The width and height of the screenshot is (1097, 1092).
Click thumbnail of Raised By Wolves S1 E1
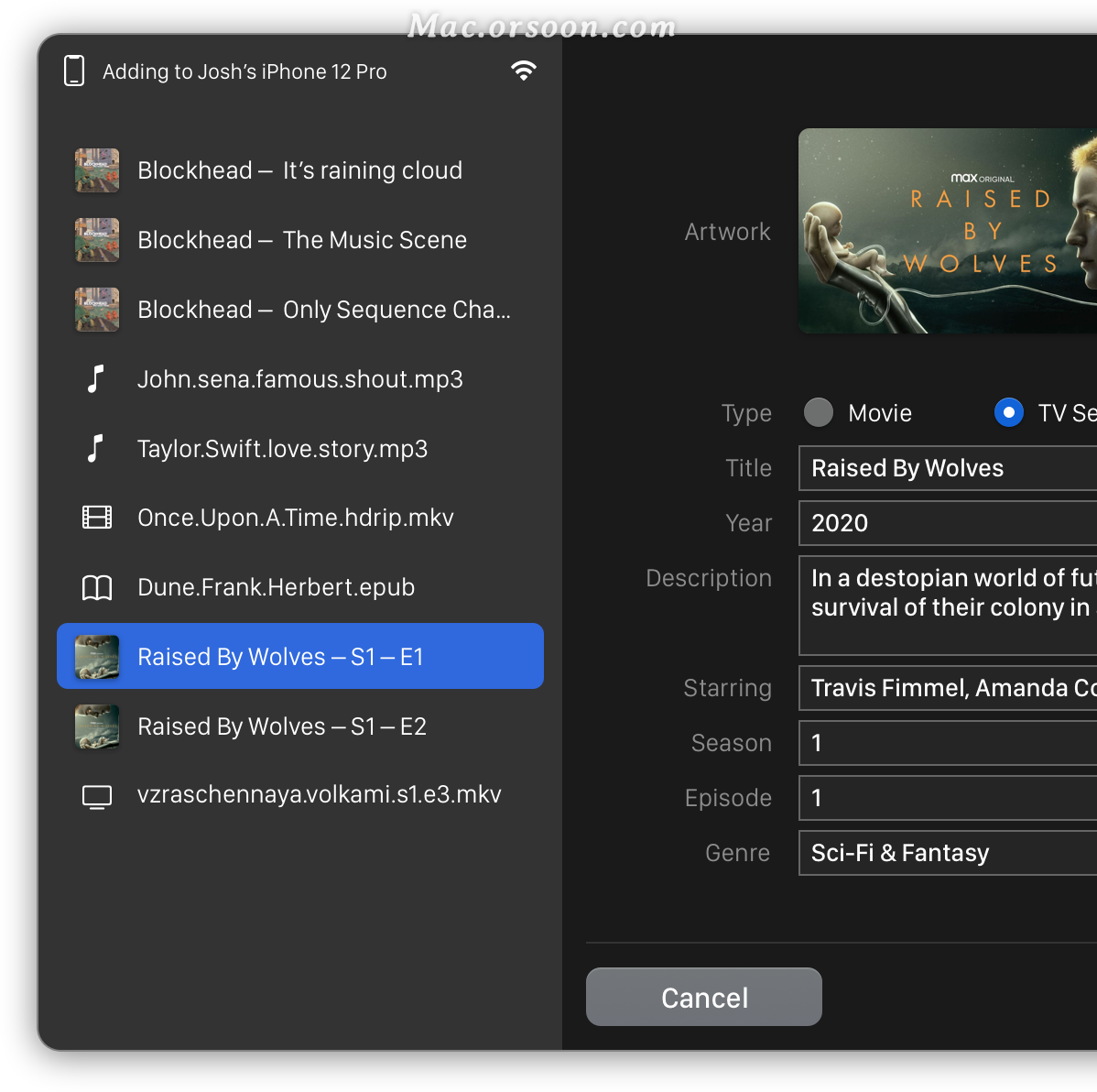pyautogui.click(x=97, y=657)
